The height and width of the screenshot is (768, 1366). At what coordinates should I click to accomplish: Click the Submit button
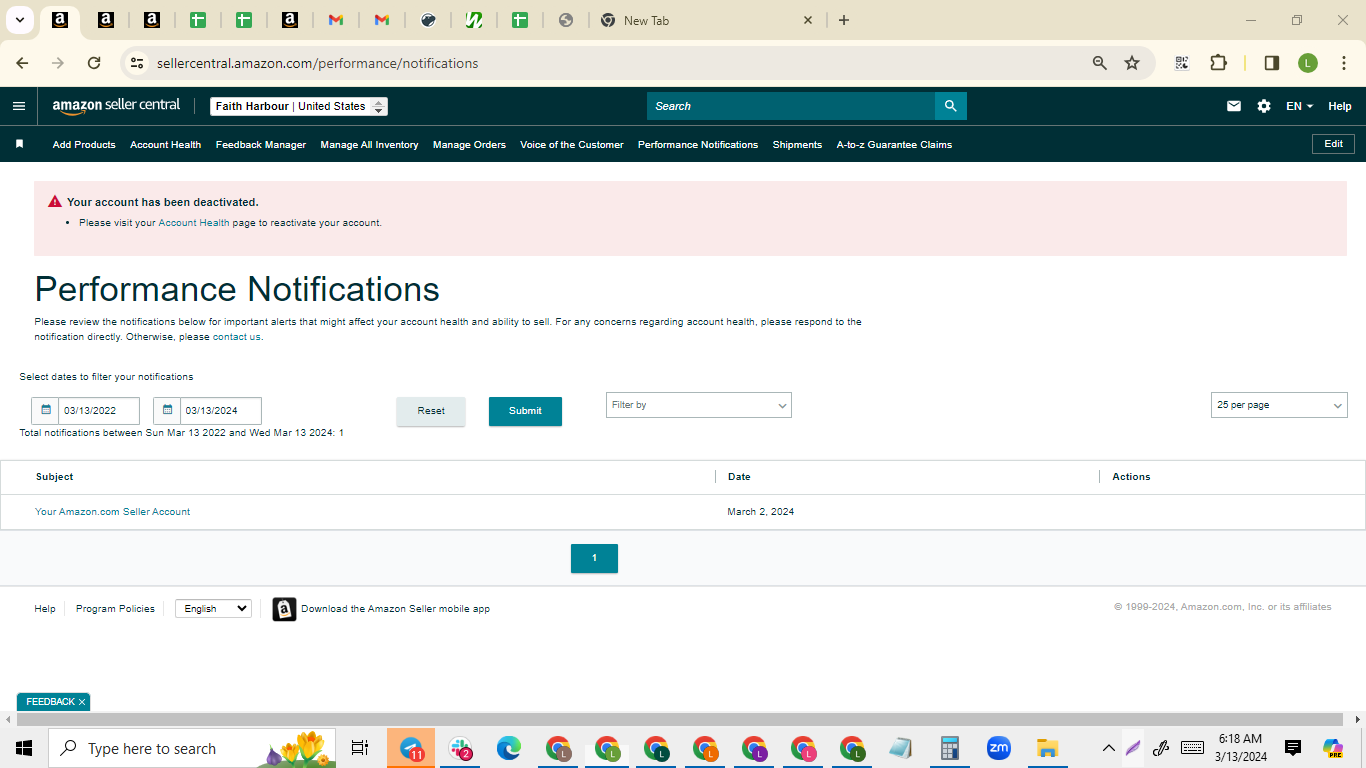coord(525,411)
